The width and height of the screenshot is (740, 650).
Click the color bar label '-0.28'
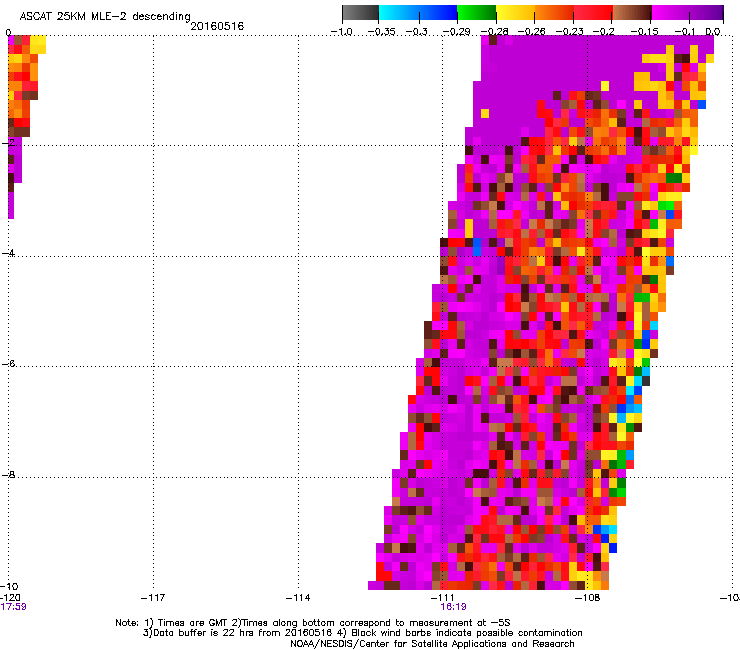tap(495, 32)
